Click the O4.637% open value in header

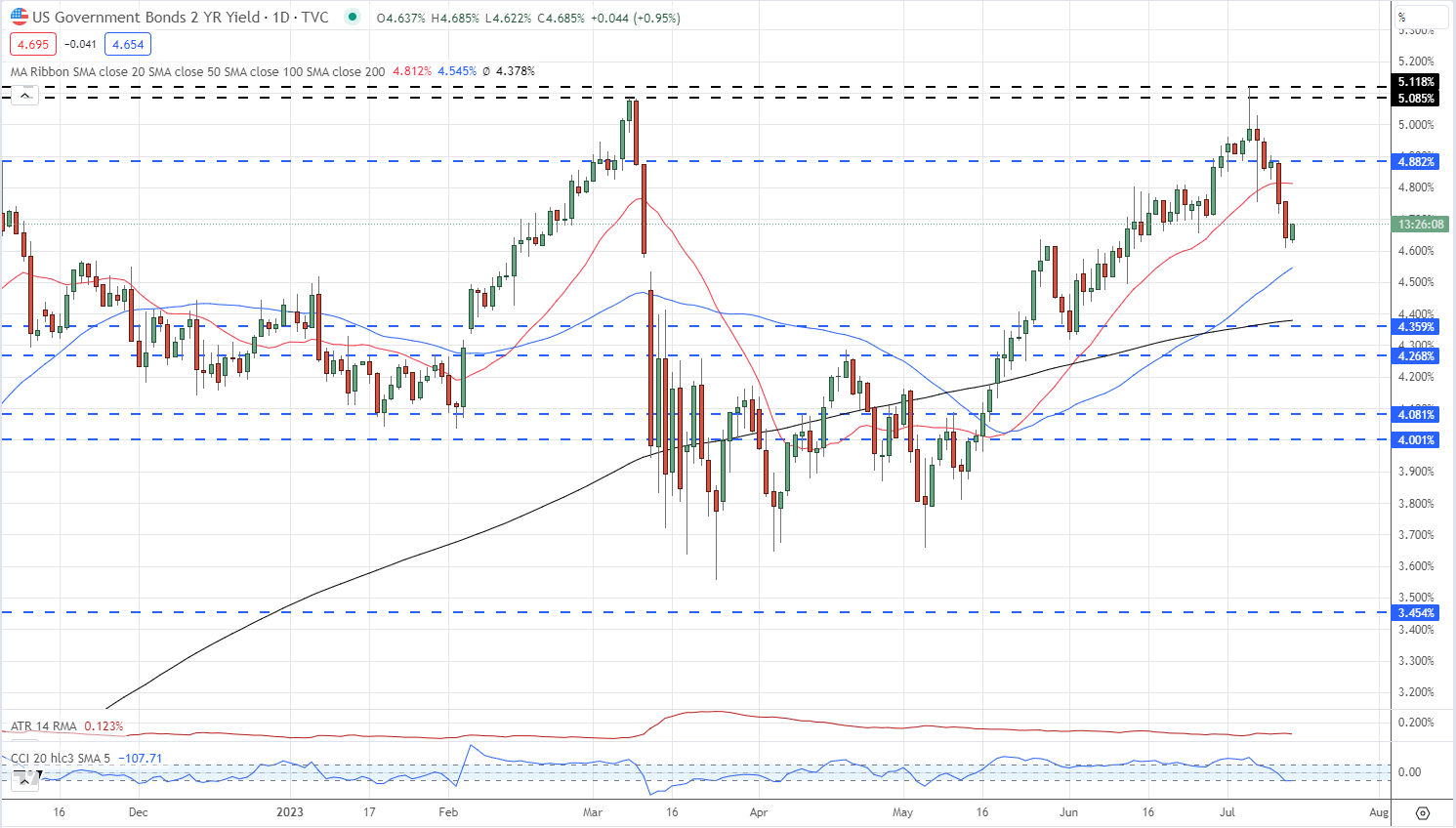tap(400, 18)
